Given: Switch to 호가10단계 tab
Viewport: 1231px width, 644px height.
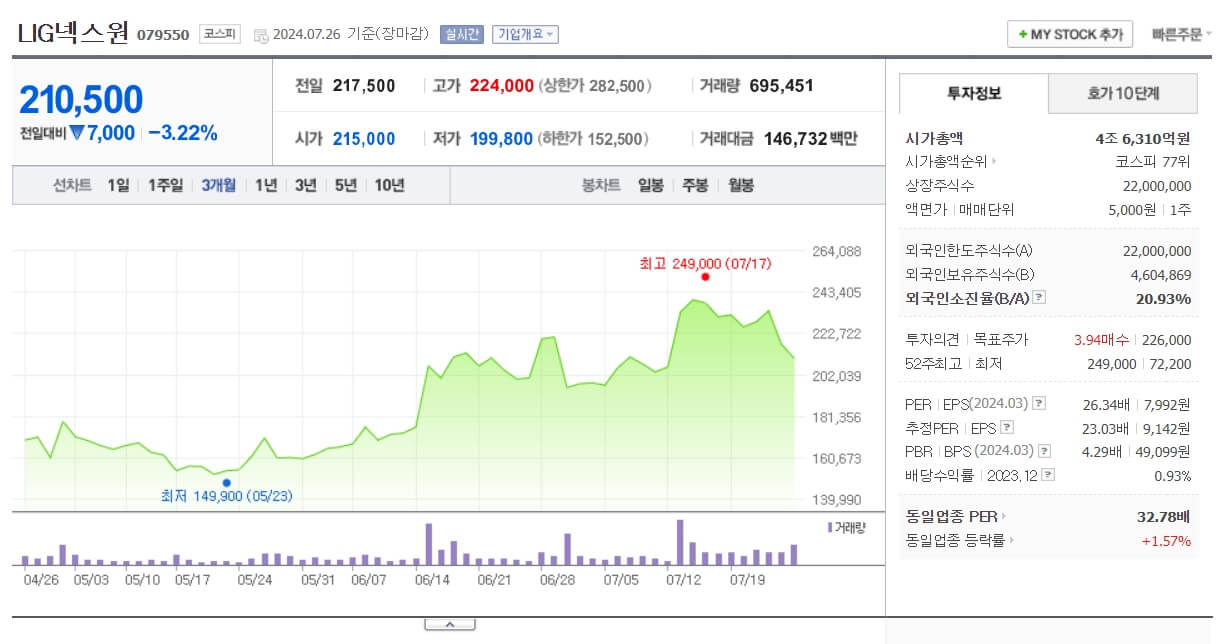Looking at the screenshot, I should 1123,94.
